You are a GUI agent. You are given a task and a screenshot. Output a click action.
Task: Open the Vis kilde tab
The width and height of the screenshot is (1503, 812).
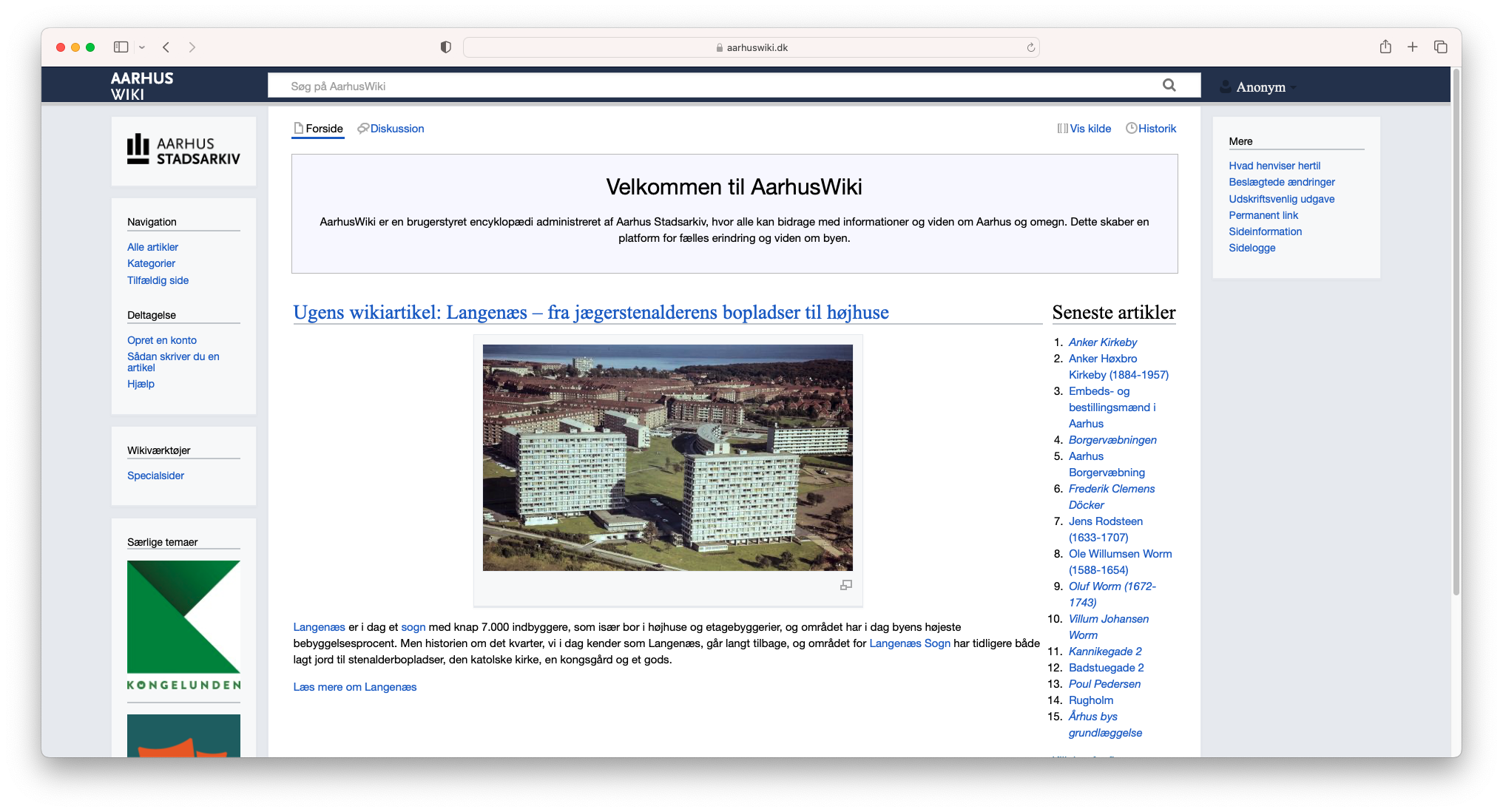tap(1084, 129)
